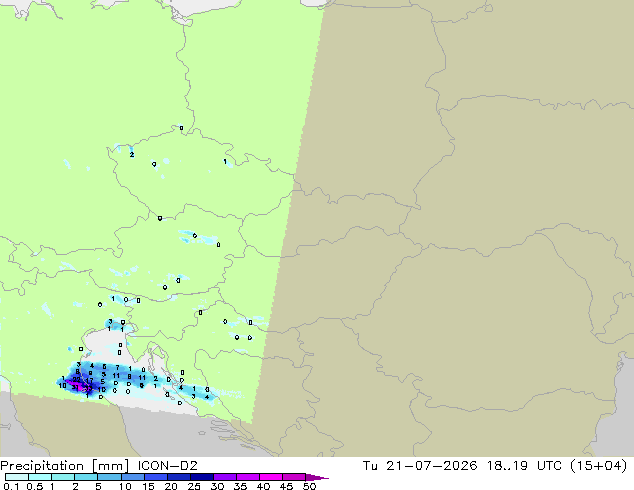Image resolution: width=634 pixels, height=490 pixels.
Task: Pick the 1–2 mm legend color swatch
Action: (63, 477)
